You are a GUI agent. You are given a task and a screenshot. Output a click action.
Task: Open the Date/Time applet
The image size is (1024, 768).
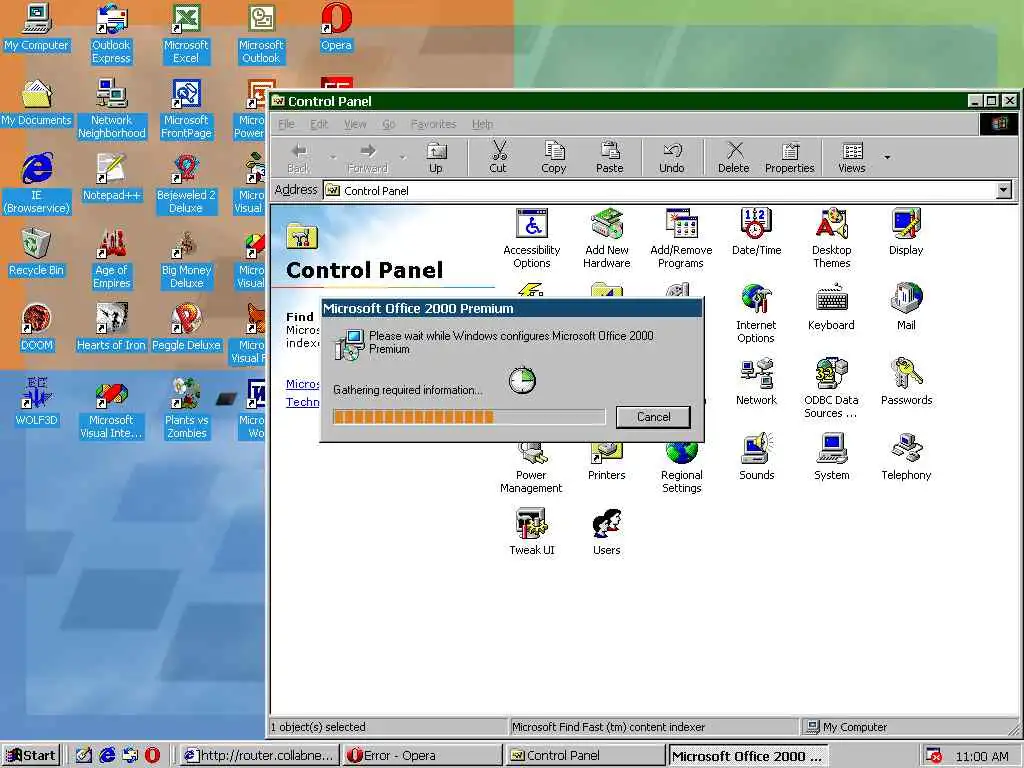pos(756,232)
